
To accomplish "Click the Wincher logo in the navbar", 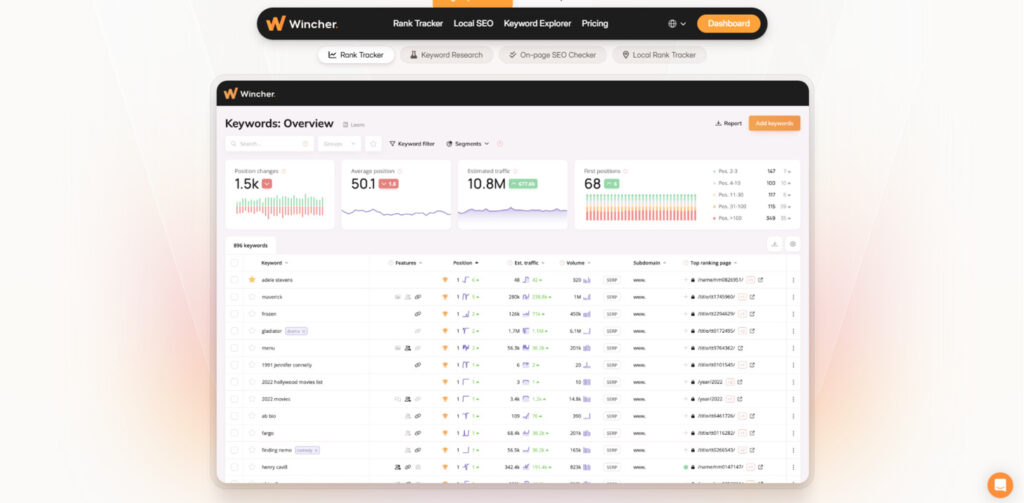I will tap(302, 24).
